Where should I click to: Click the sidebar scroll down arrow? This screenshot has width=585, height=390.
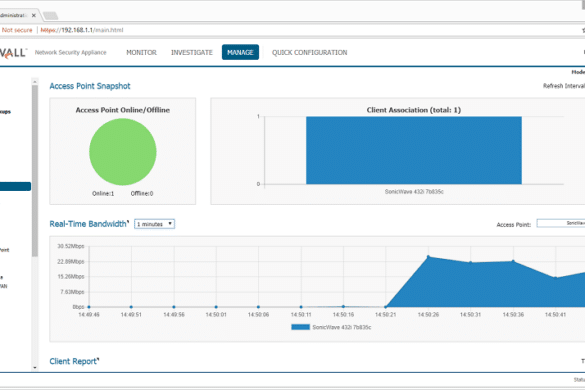(x=35, y=368)
